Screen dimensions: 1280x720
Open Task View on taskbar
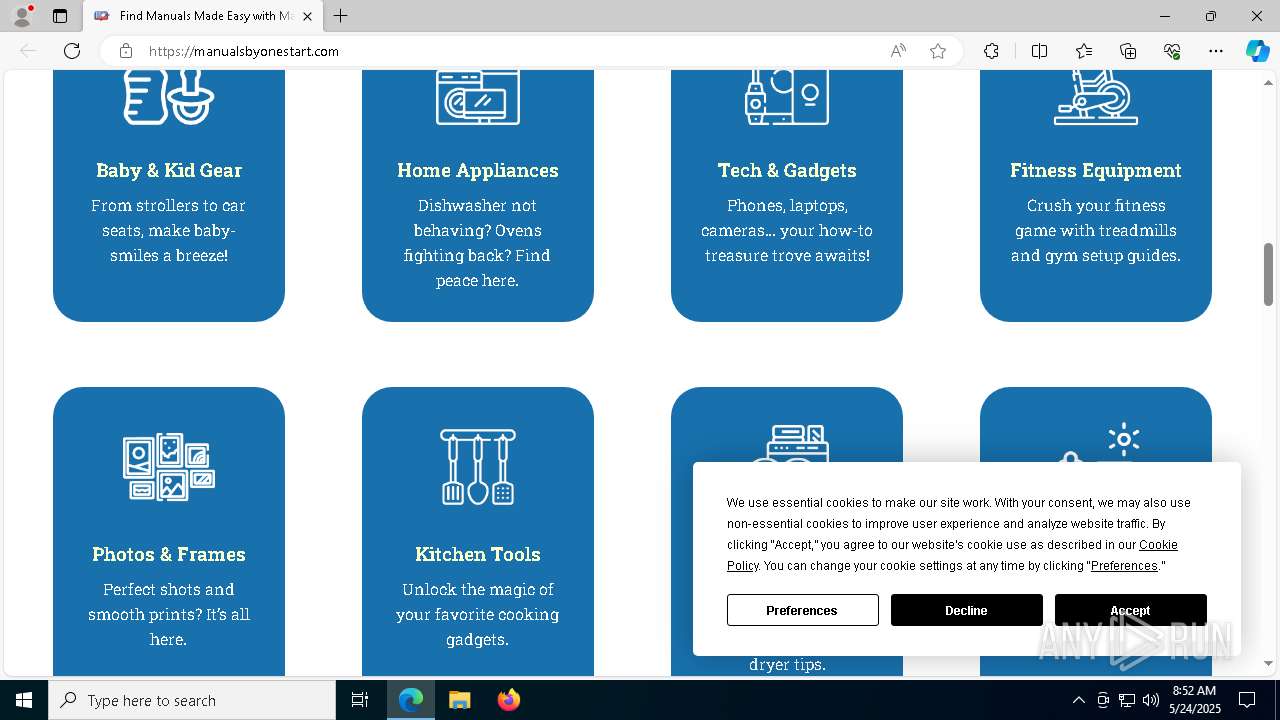tap(360, 700)
